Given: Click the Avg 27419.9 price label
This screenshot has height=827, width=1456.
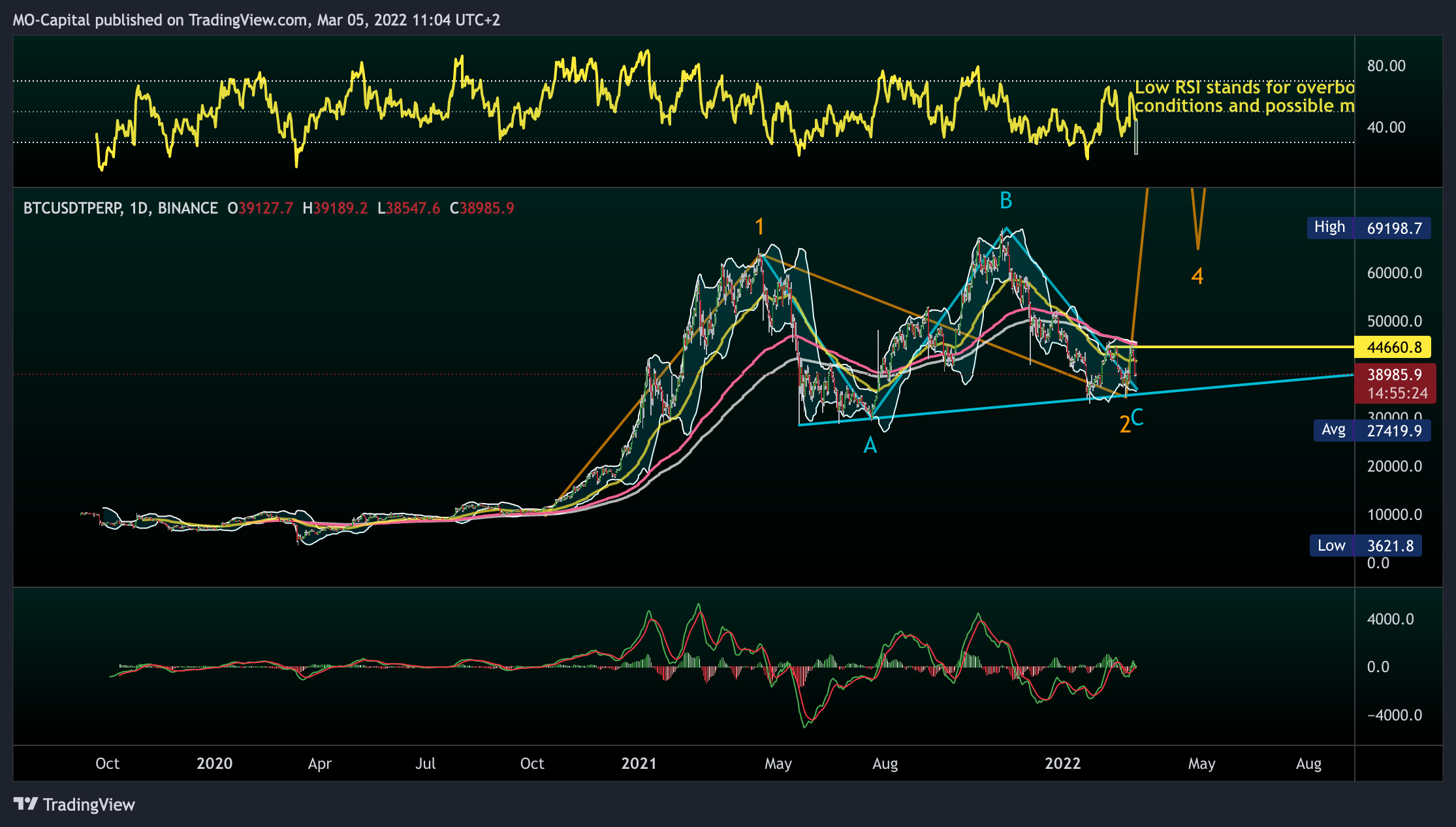Looking at the screenshot, I should tap(1372, 430).
